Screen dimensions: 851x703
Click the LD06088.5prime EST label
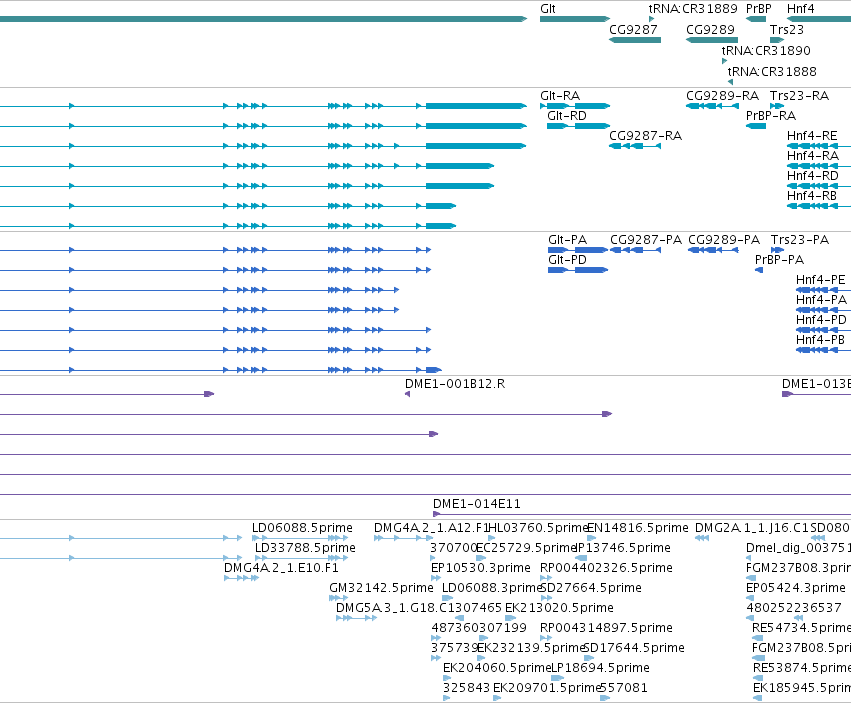click(302, 528)
